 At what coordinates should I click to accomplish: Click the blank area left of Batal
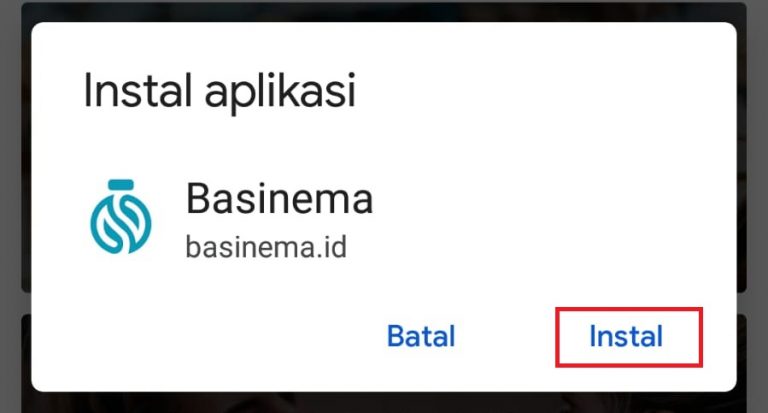(x=206, y=337)
